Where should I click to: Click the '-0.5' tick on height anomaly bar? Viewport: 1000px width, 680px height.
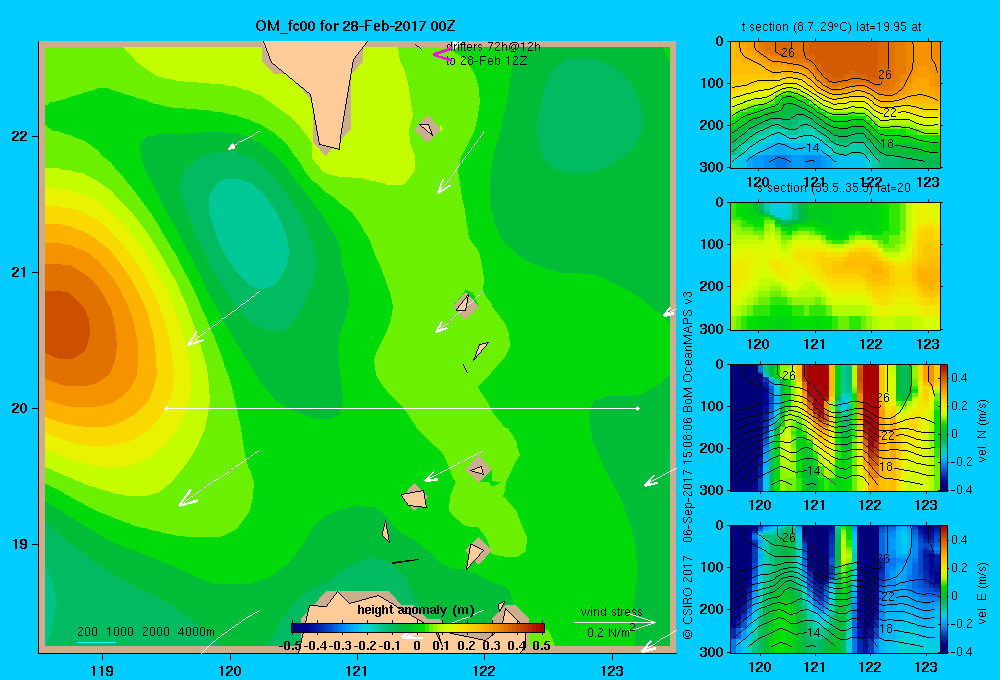(290, 646)
